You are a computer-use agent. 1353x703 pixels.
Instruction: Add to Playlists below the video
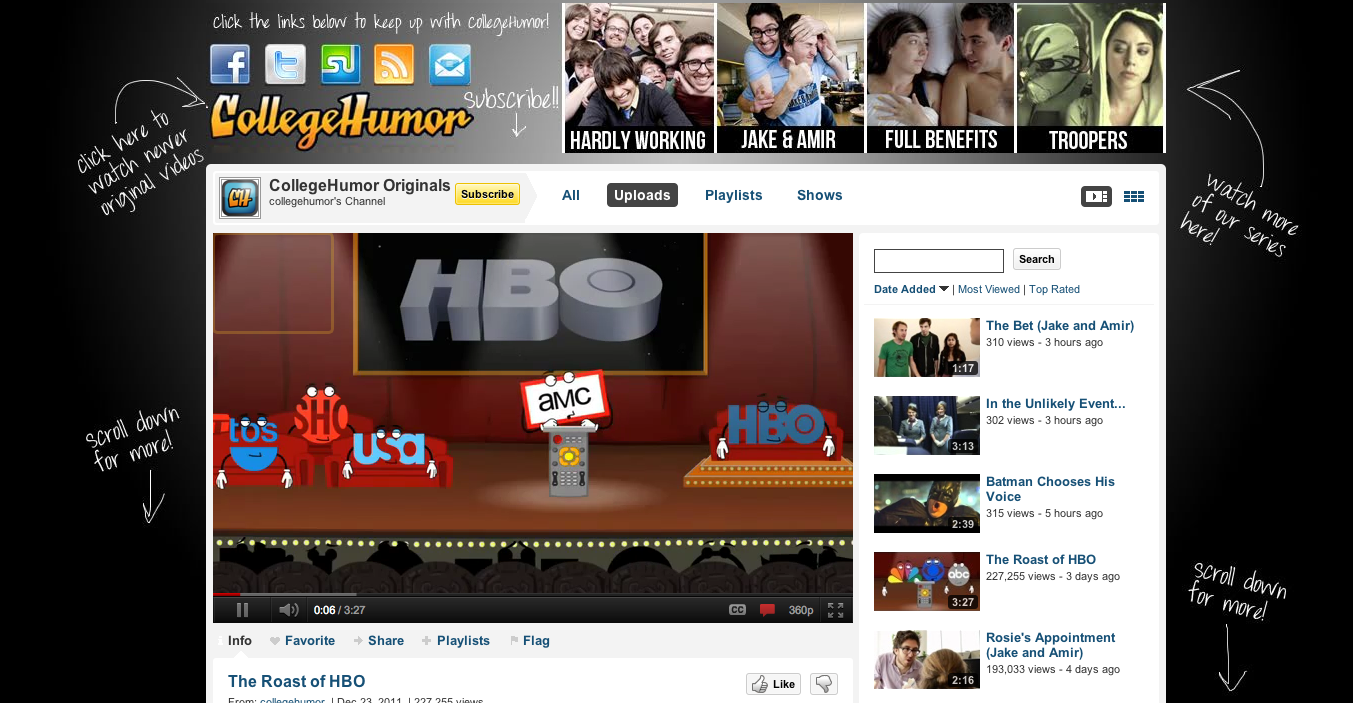[456, 641]
